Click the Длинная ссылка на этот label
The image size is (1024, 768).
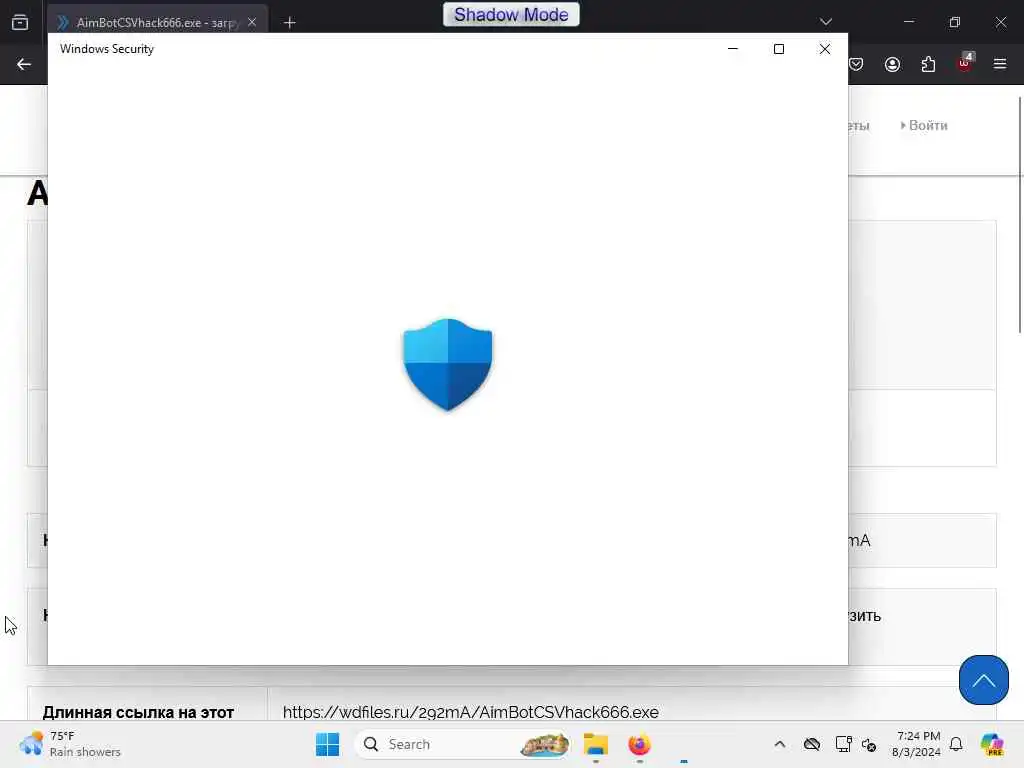pos(138,712)
